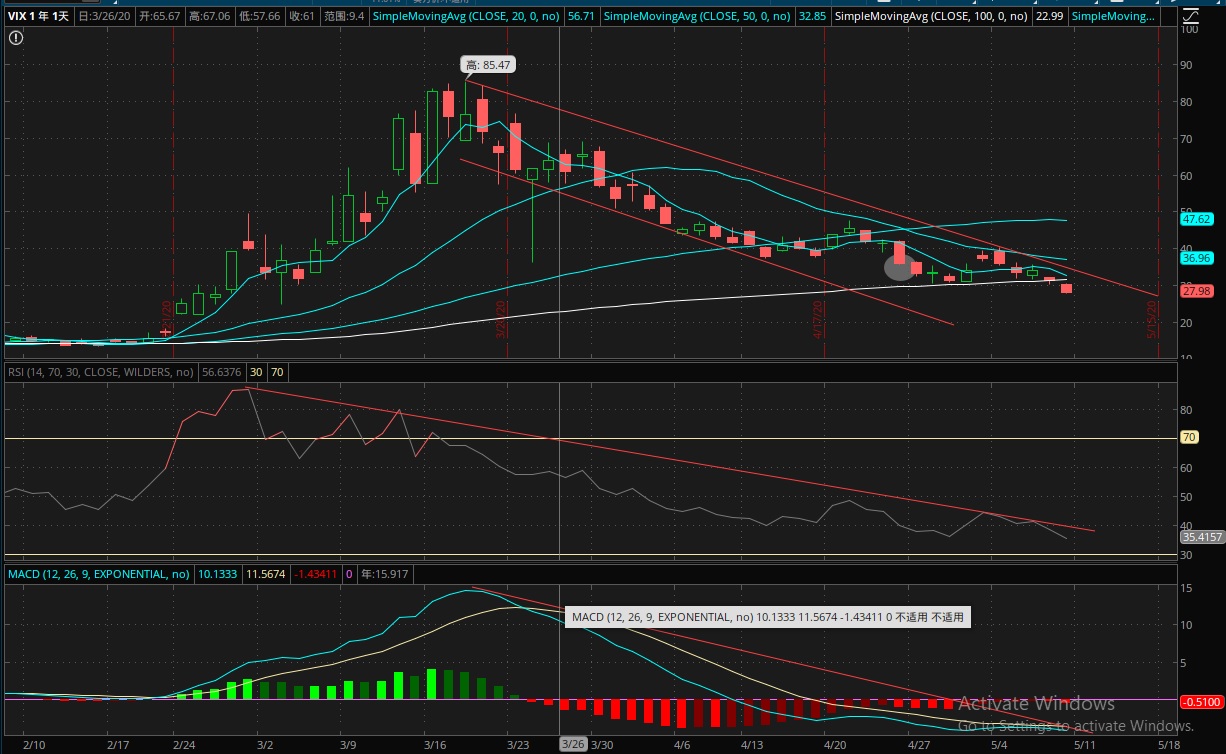Click the cyan "47.62" price axis bubble
The image size is (1226, 754).
1196,218
